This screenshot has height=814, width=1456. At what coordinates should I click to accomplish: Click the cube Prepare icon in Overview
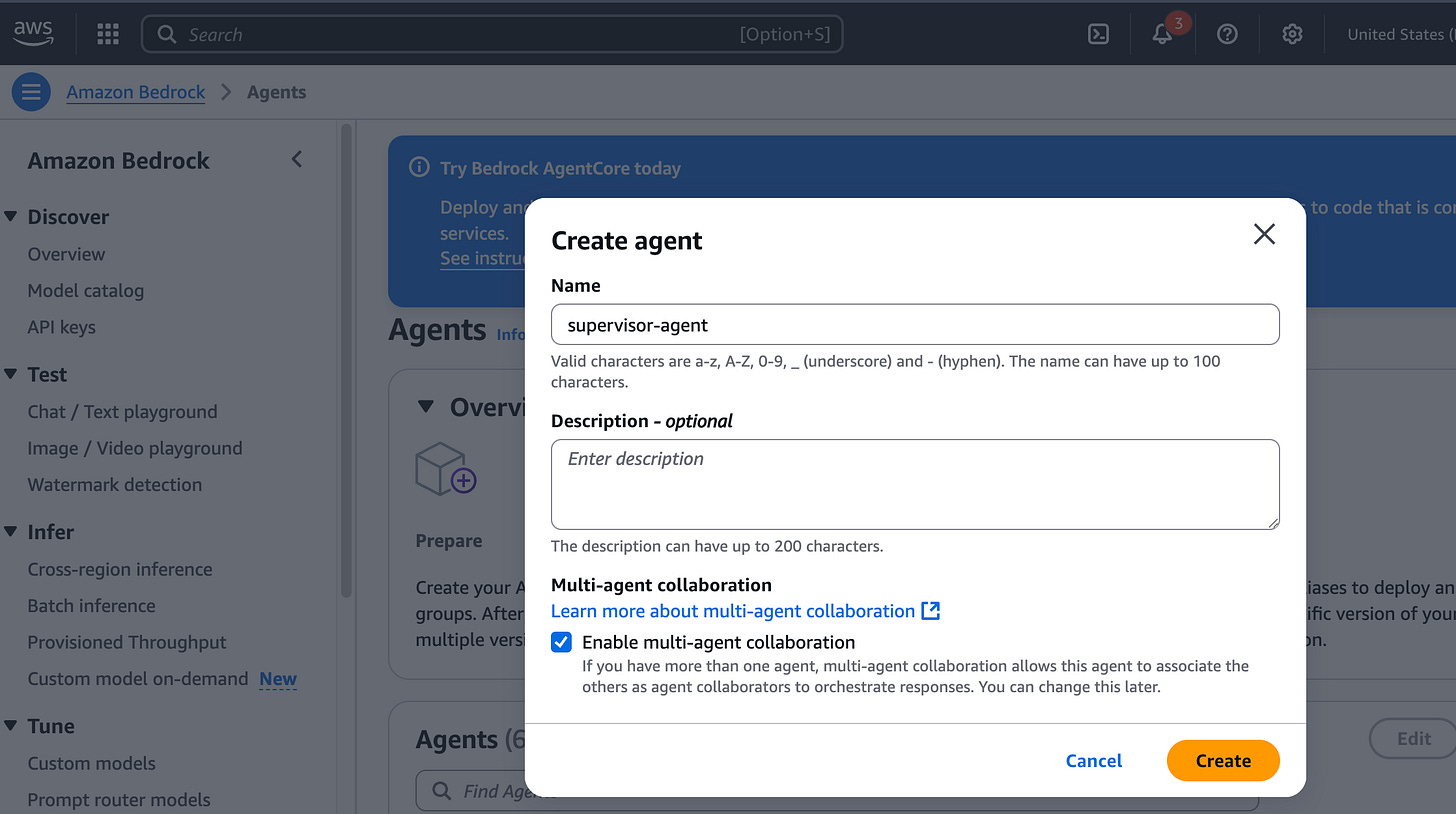[445, 469]
